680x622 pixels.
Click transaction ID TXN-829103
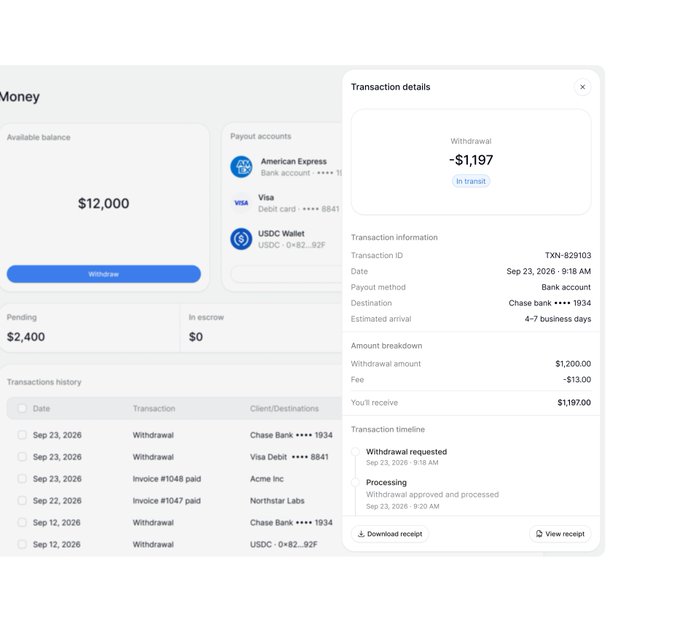coord(568,255)
